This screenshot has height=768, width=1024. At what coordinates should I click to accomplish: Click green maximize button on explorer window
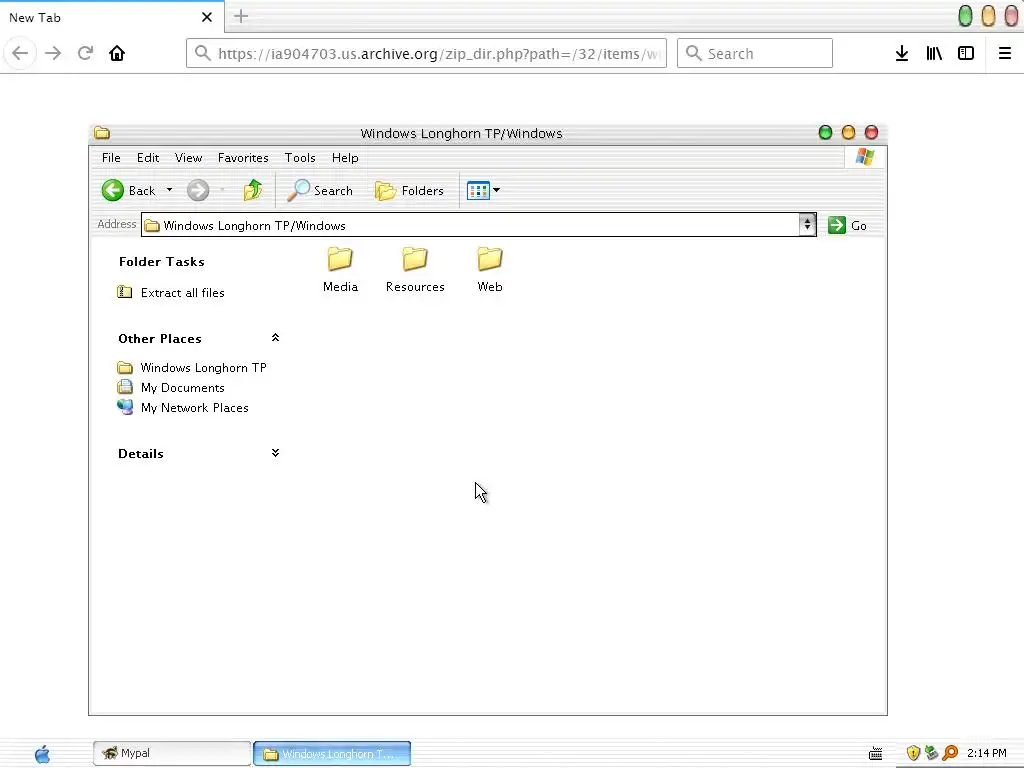pyautogui.click(x=825, y=133)
